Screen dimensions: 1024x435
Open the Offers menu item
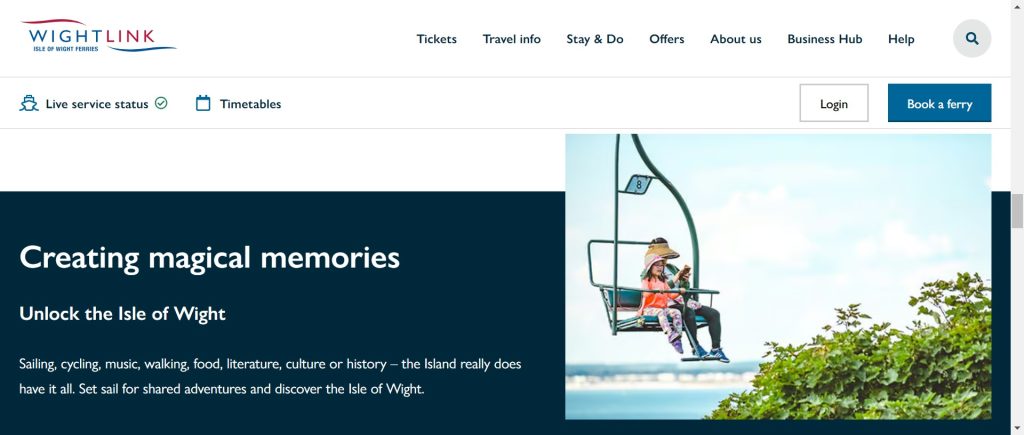pyautogui.click(x=666, y=39)
